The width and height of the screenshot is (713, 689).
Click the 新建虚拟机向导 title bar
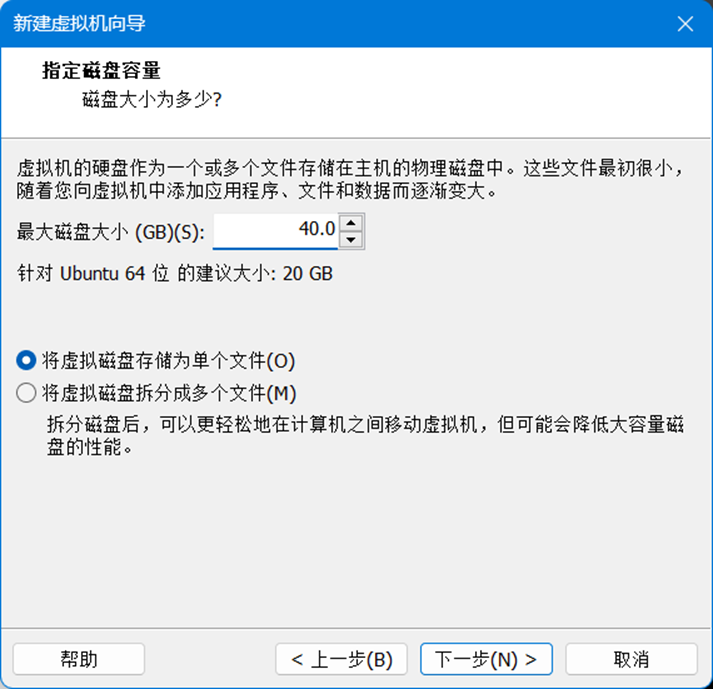336,24
